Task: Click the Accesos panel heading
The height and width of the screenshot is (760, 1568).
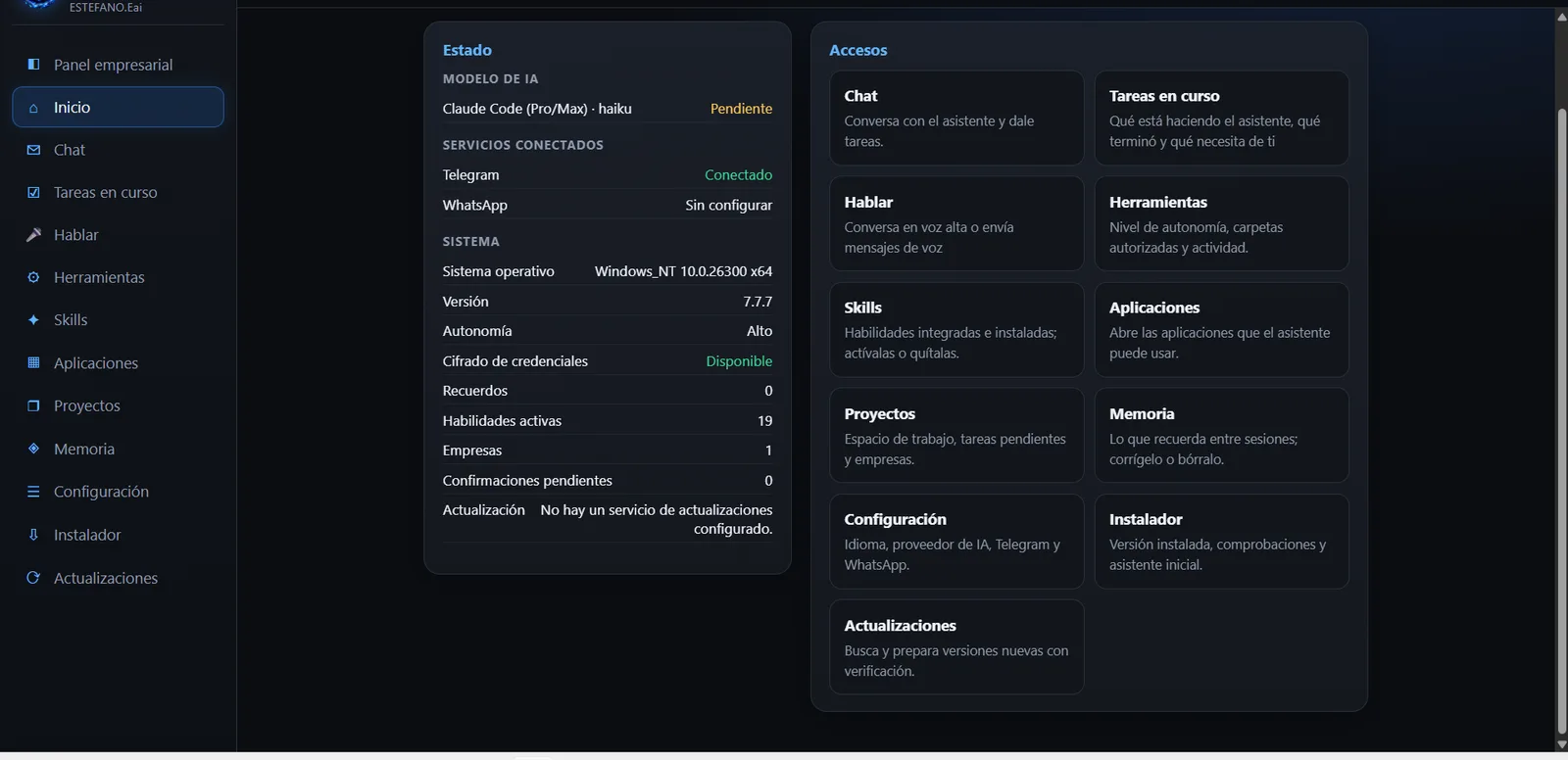Action: point(858,50)
